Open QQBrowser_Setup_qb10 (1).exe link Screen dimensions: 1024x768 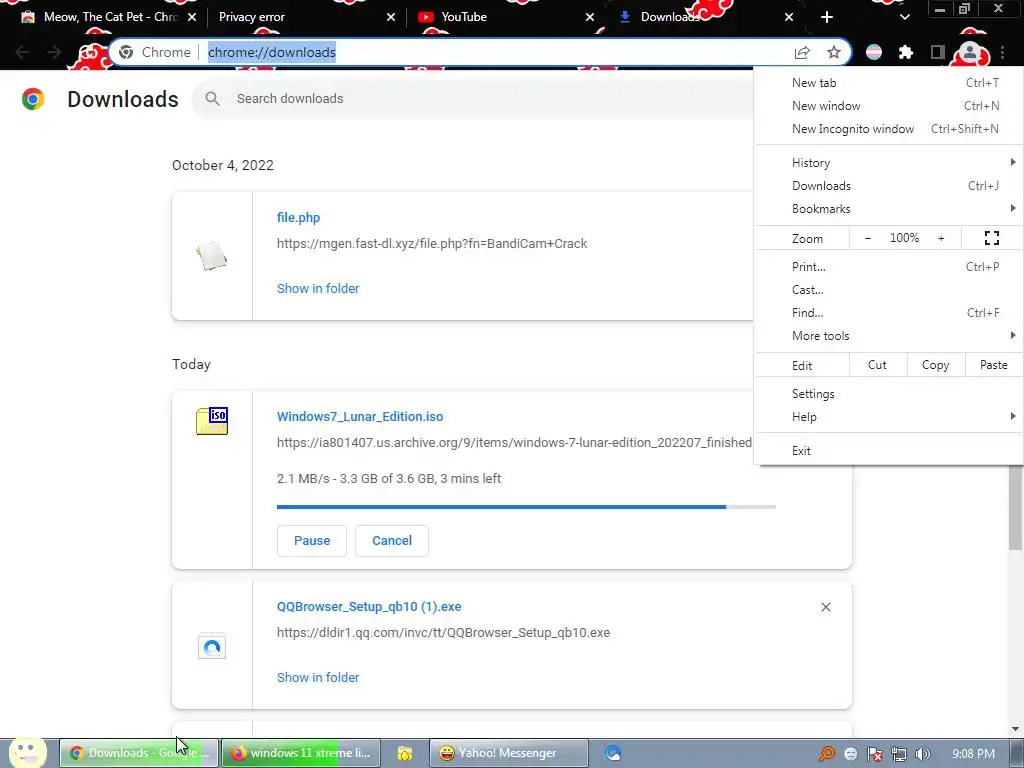(x=369, y=607)
